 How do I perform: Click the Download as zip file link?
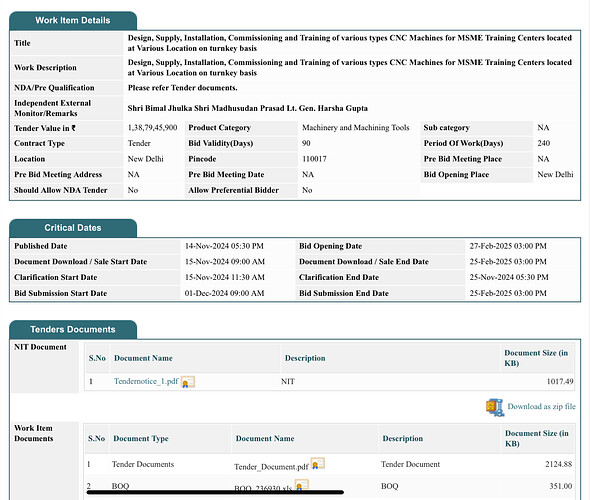click(541, 406)
